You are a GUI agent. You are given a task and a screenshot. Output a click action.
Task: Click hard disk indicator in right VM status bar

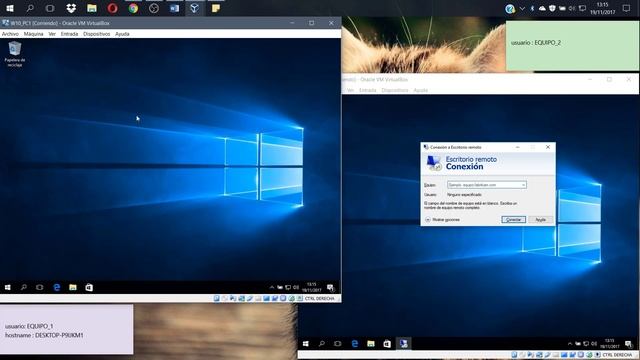514,355
